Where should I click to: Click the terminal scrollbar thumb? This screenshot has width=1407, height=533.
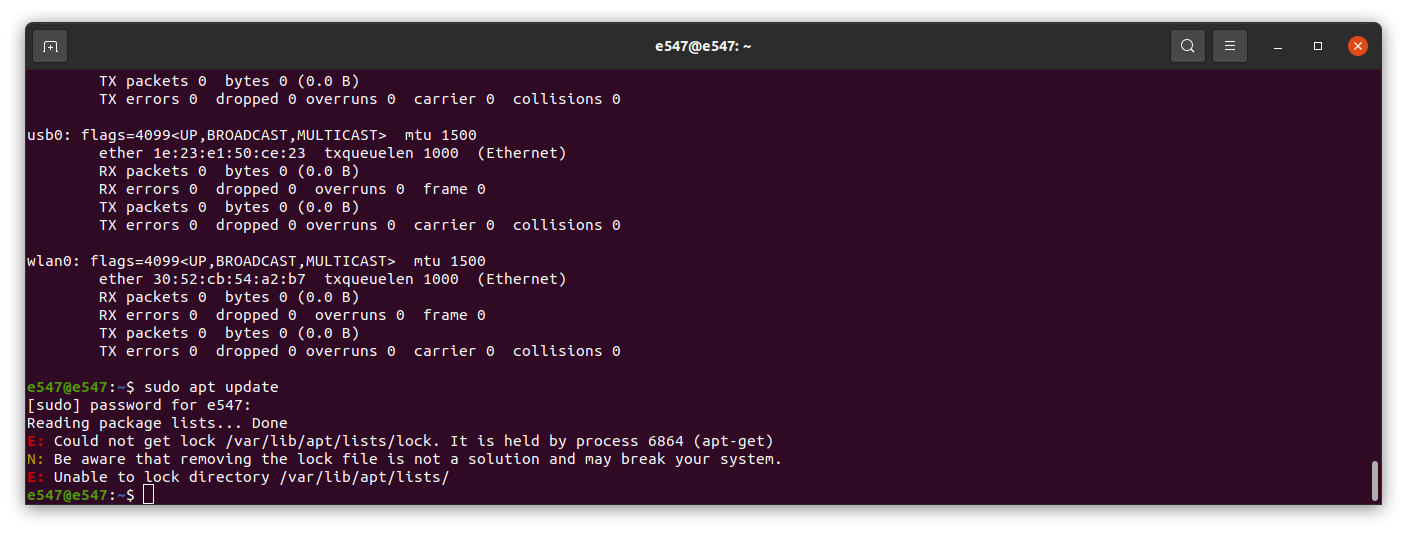pos(1375,480)
